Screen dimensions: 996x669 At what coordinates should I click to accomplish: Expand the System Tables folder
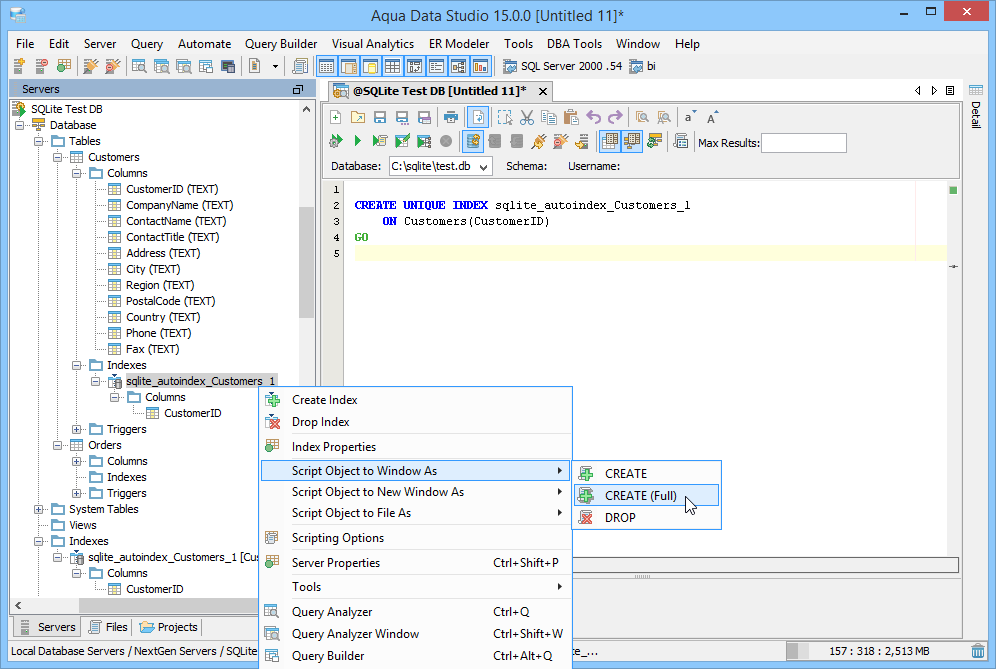click(x=38, y=509)
